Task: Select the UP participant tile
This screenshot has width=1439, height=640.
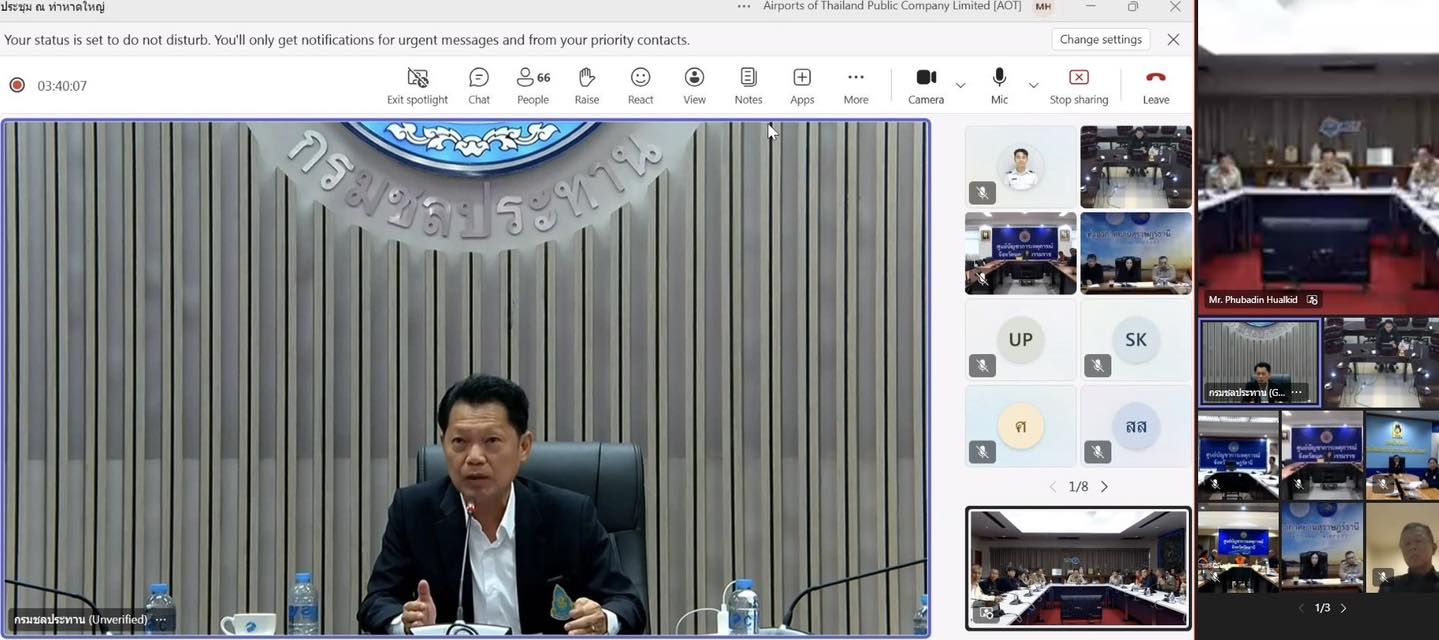Action: [x=1020, y=340]
